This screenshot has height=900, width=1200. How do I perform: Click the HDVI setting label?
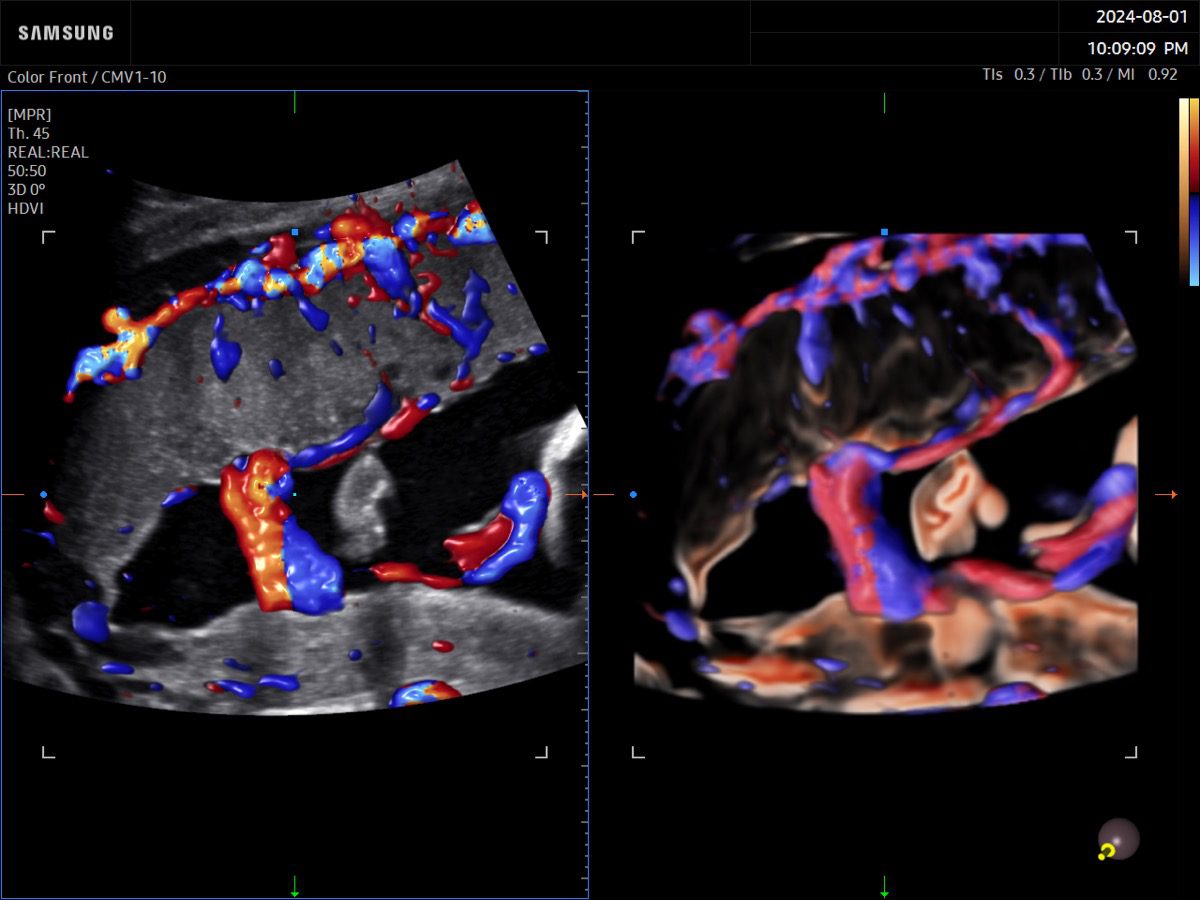26,209
